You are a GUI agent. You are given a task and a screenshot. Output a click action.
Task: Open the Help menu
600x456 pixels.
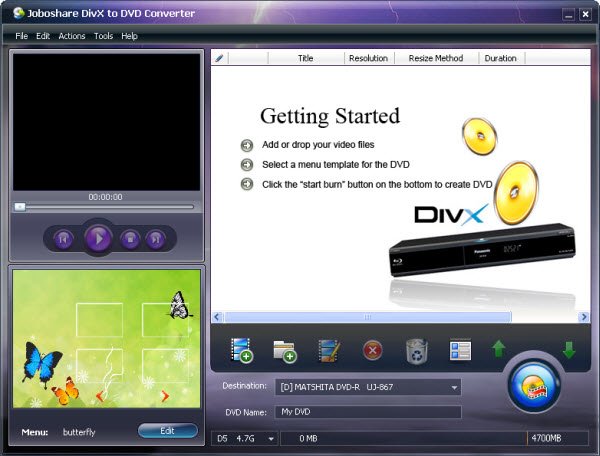[129, 36]
